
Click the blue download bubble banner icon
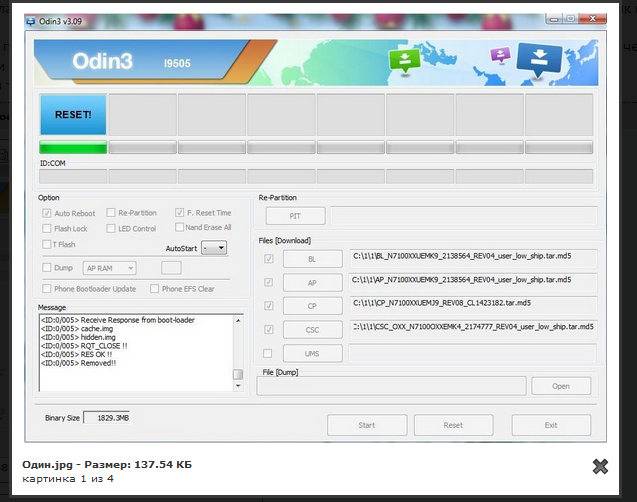tap(539, 60)
